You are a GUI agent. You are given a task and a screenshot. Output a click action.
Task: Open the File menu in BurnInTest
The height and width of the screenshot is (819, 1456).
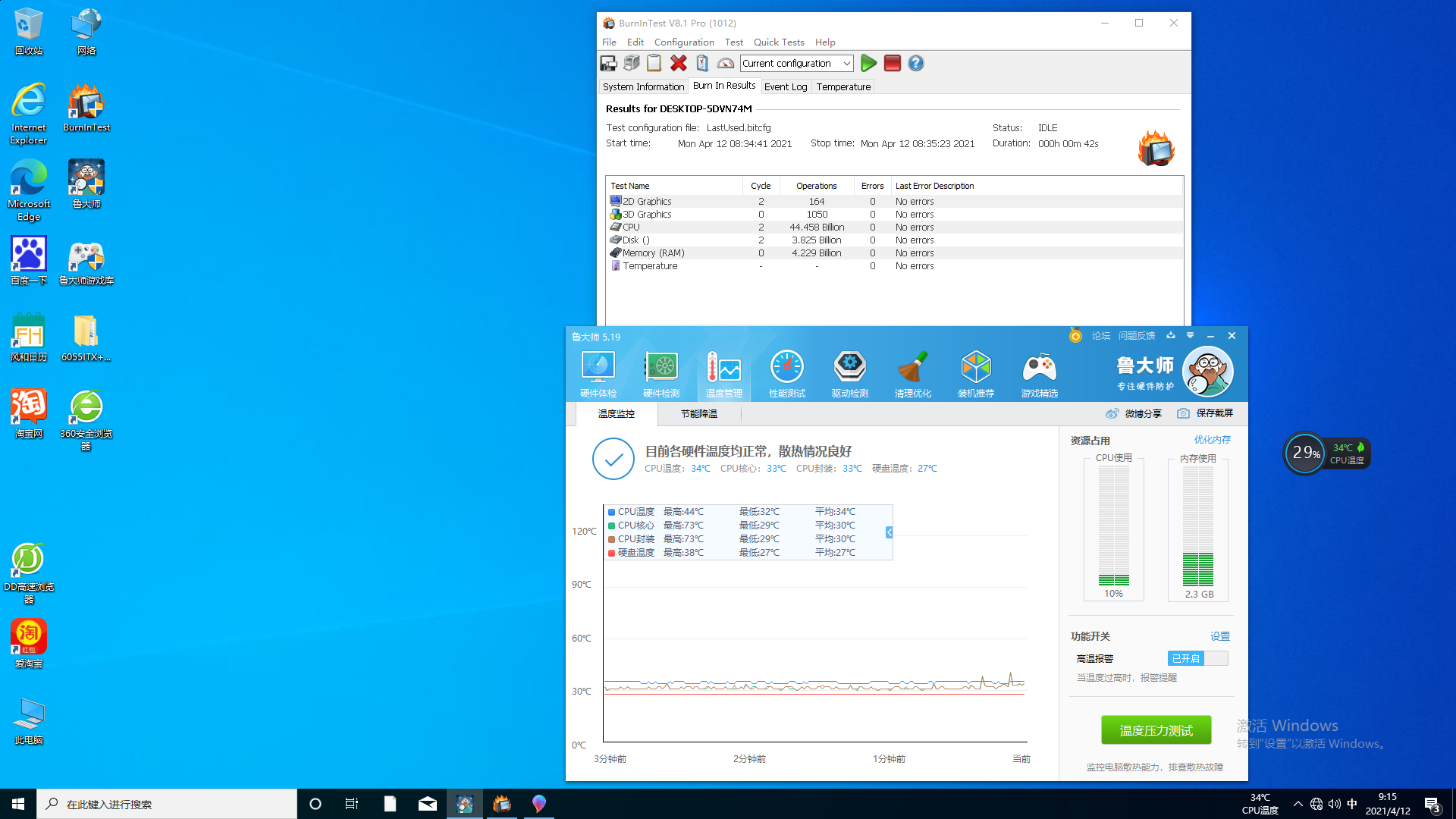pyautogui.click(x=609, y=42)
